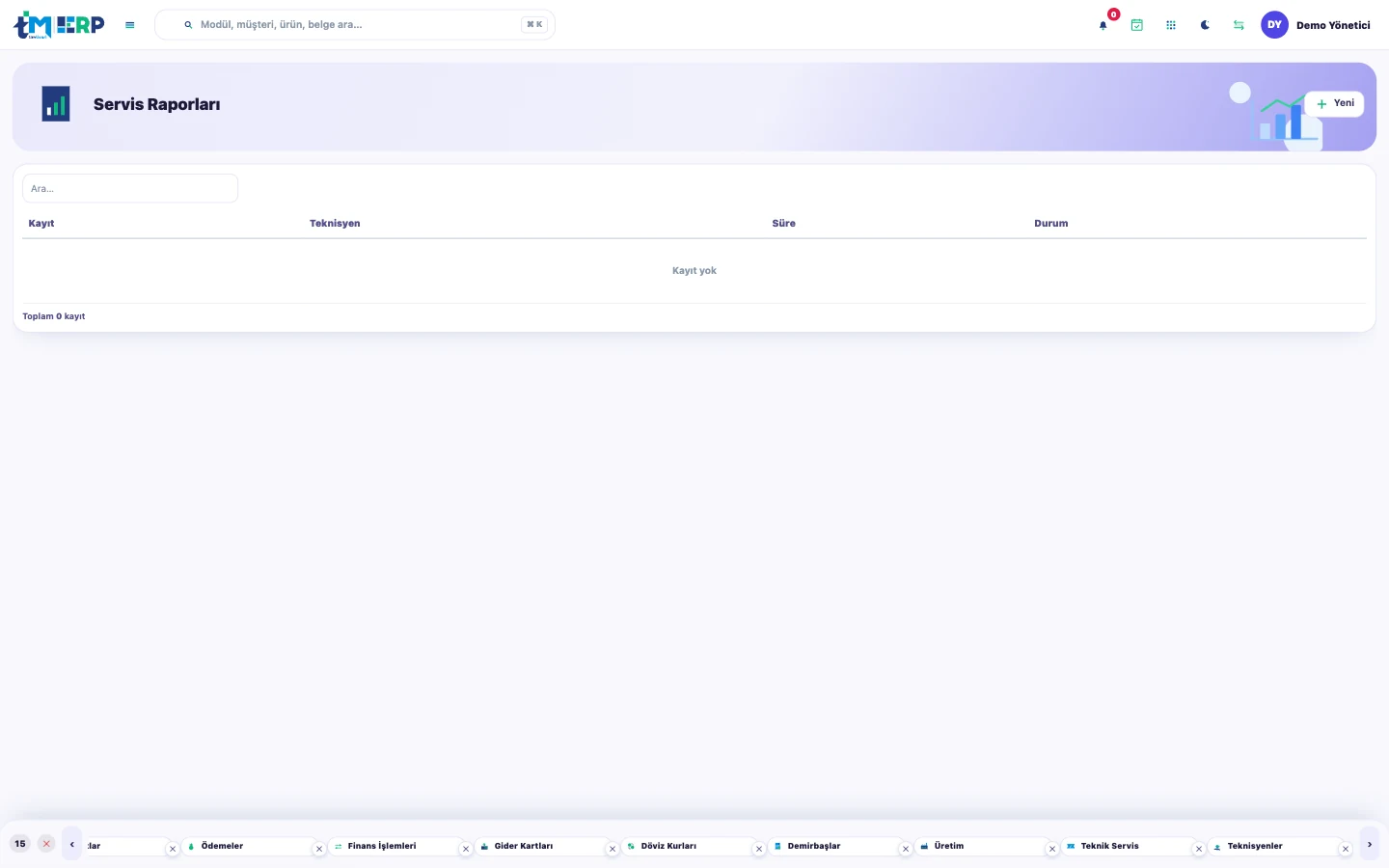Click the Demo Yönetici user name
The height and width of the screenshot is (868, 1389).
[x=1333, y=26]
